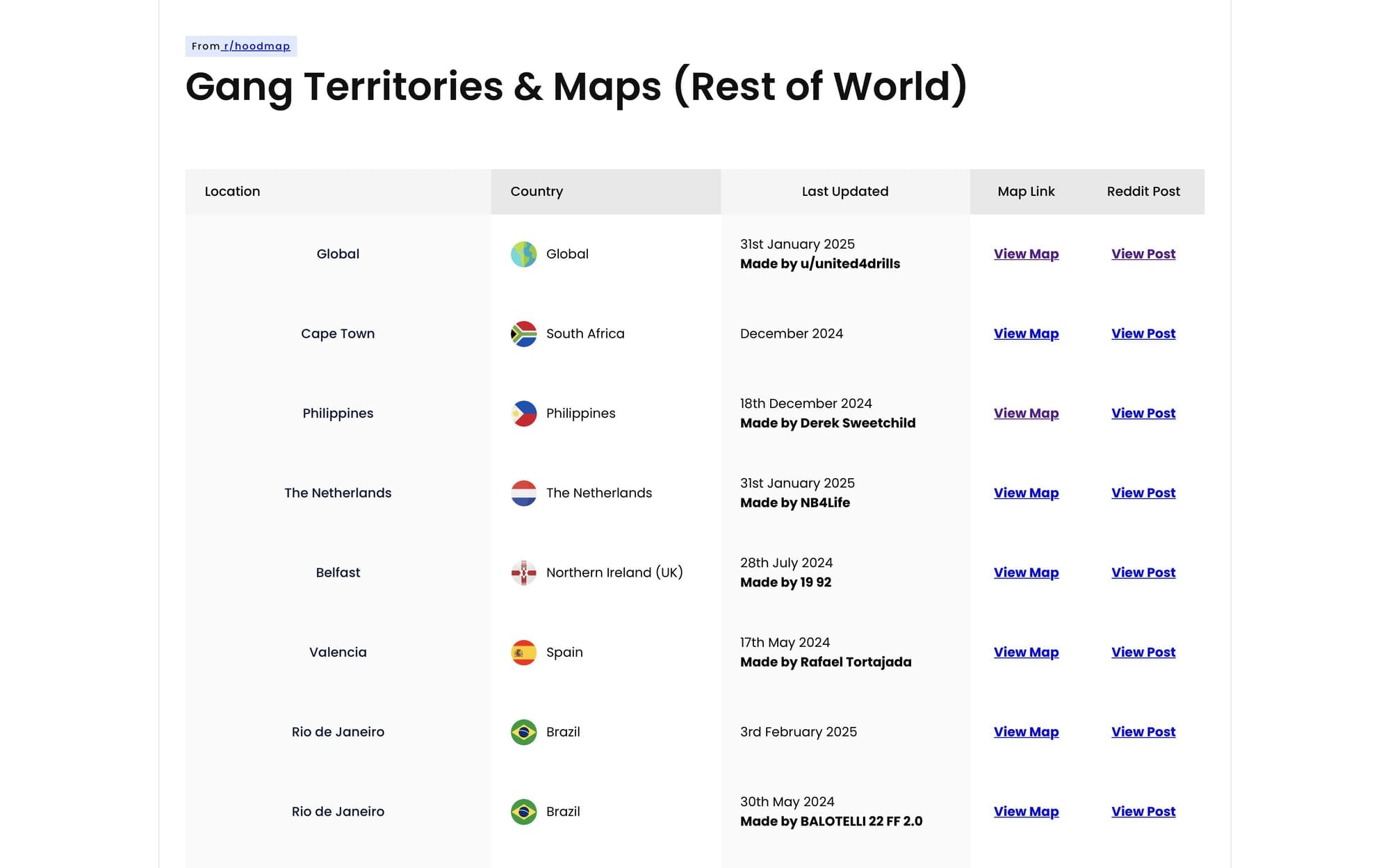Click the Spain flag icon

[x=523, y=653]
